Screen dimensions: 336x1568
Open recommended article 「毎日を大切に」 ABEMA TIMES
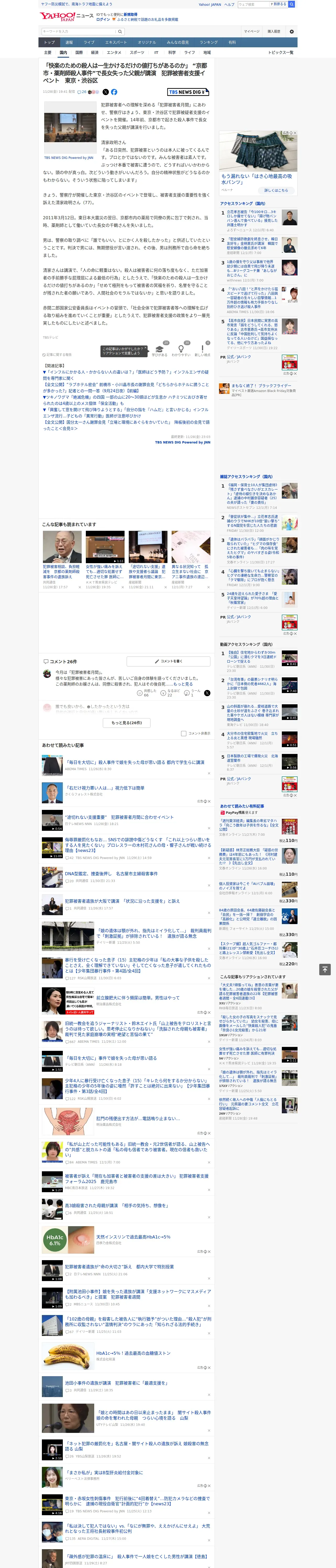click(x=134, y=762)
